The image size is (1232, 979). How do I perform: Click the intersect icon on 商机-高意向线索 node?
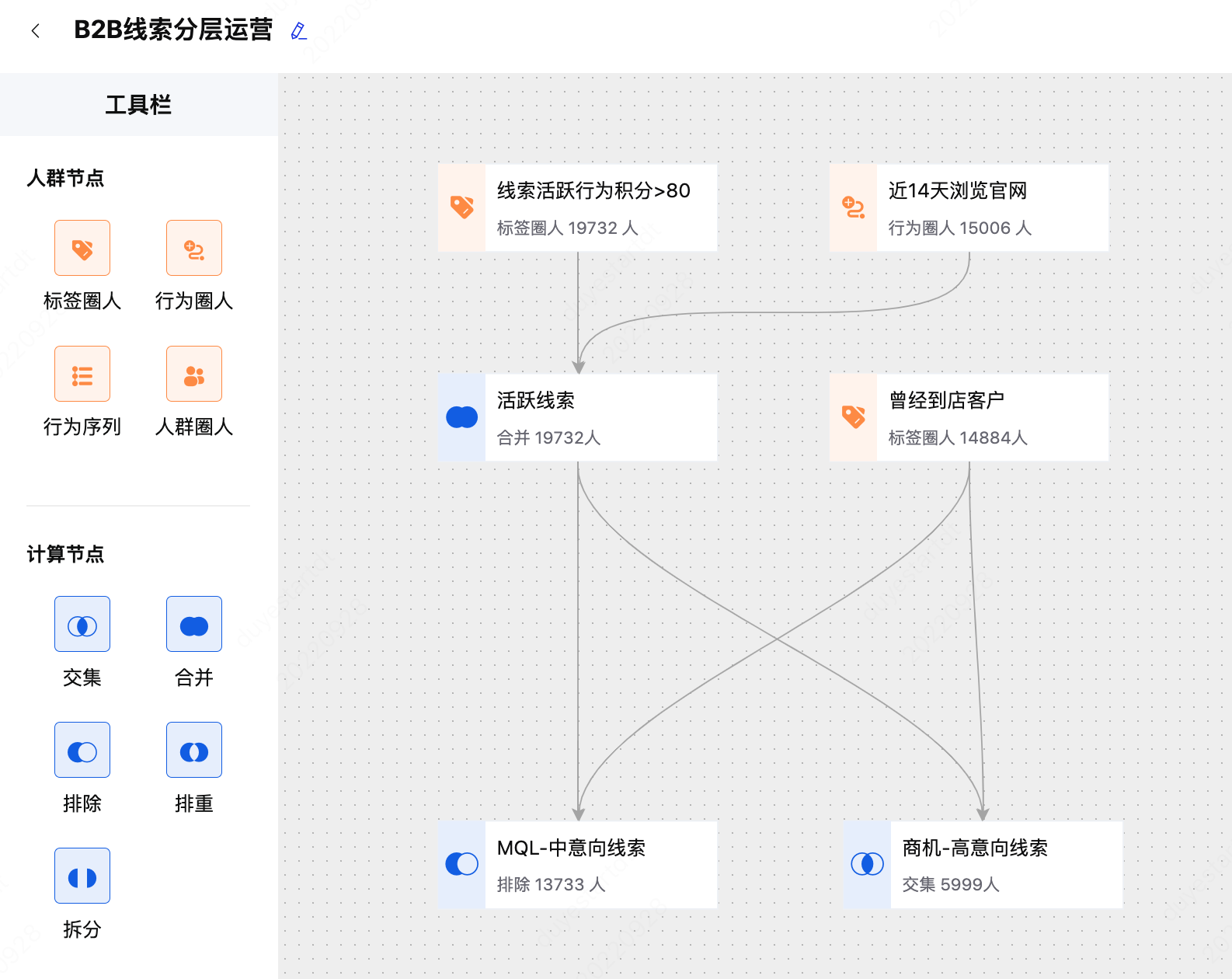coord(868,864)
